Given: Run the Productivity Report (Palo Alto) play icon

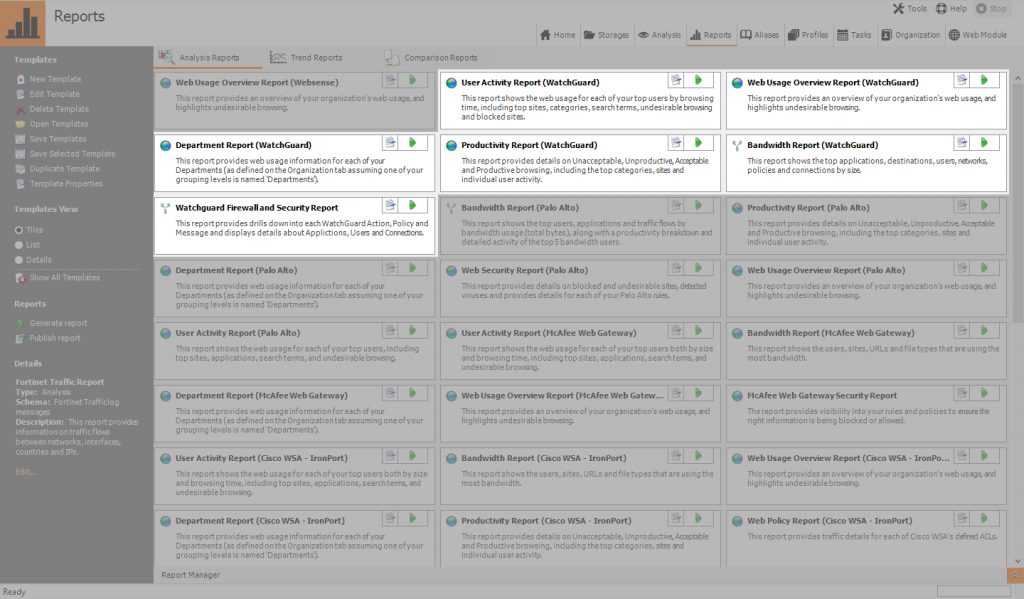Looking at the screenshot, I should point(984,205).
